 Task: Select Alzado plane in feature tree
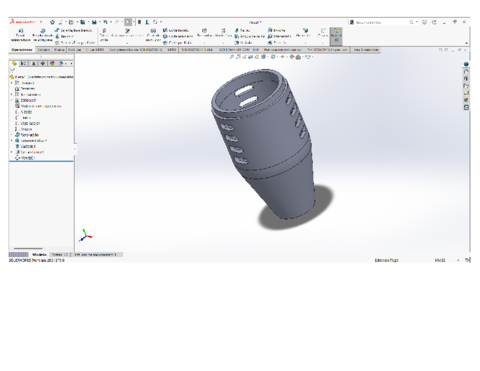coord(24,112)
